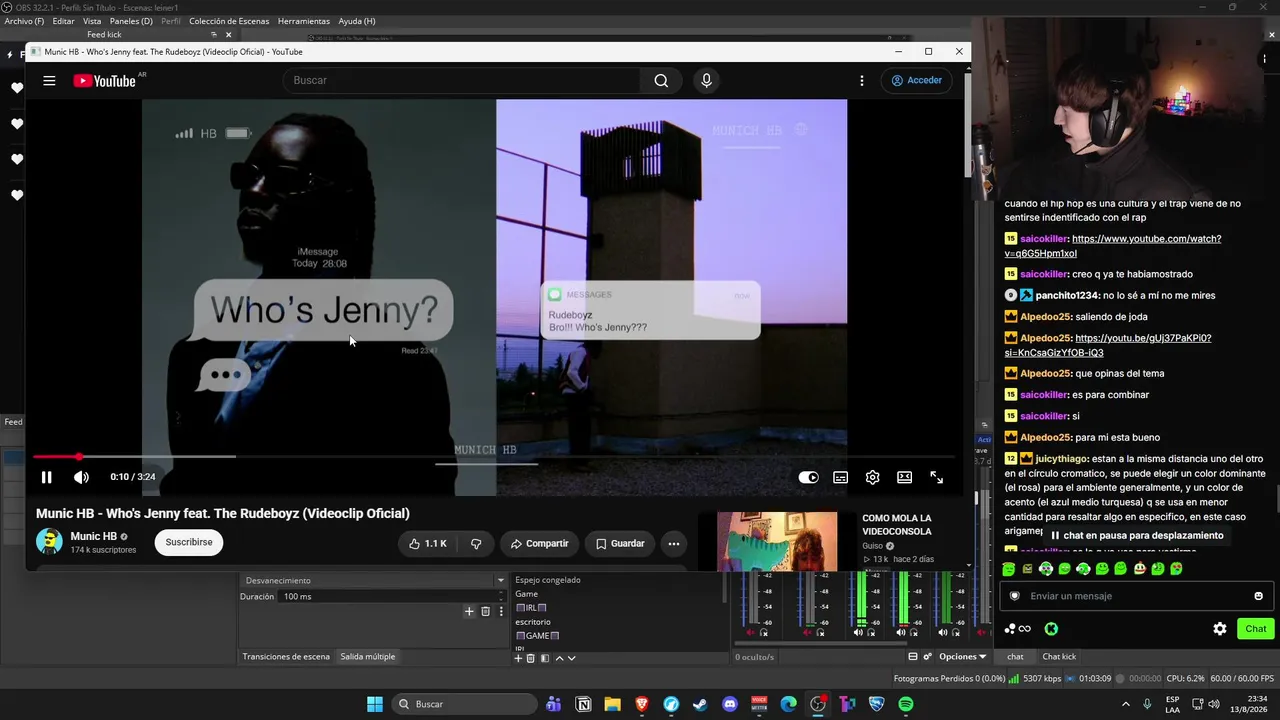The image size is (1280, 720).
Task: Switch the video to theater mode
Action: 905,477
